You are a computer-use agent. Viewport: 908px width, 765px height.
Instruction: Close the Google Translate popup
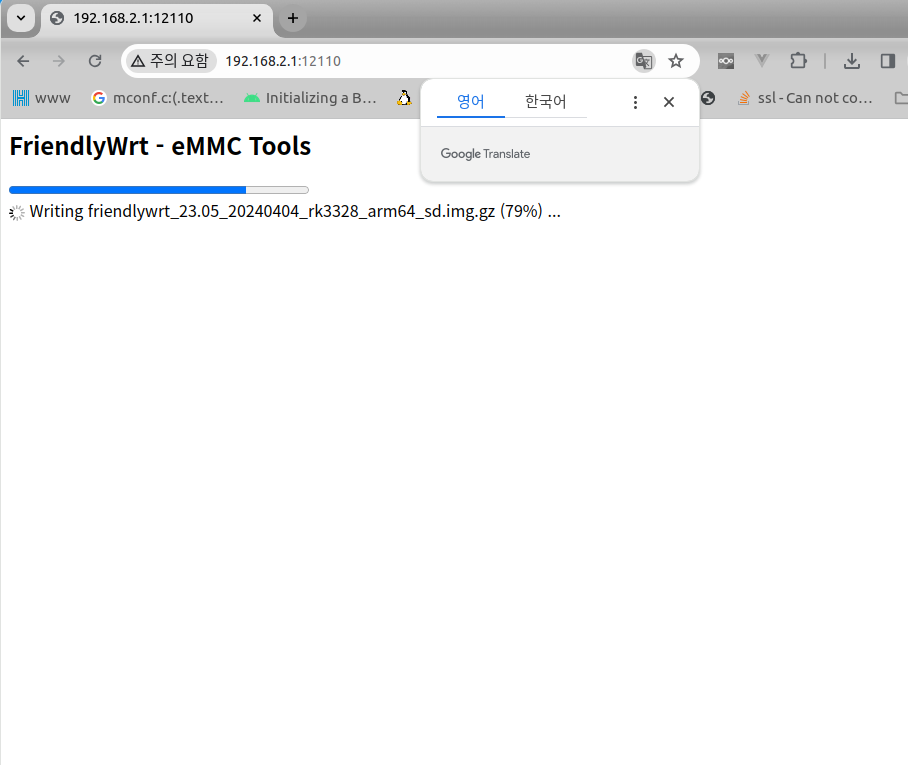[x=668, y=102]
